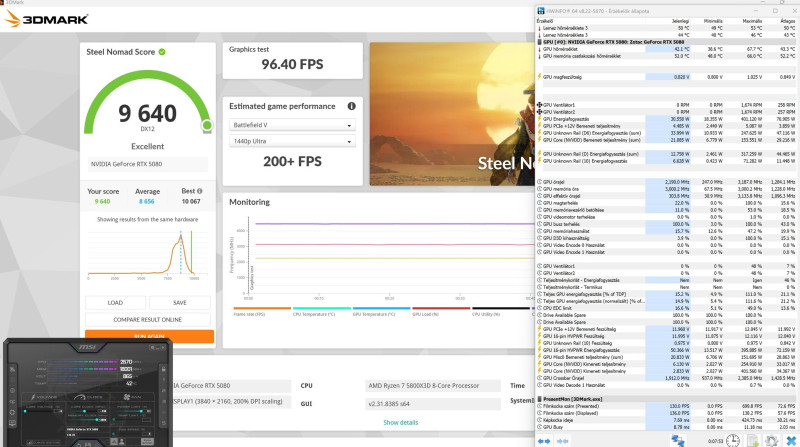800x447 pixels.
Task: Click the HWiNFO application icon in its title bar
Action: click(541, 11)
